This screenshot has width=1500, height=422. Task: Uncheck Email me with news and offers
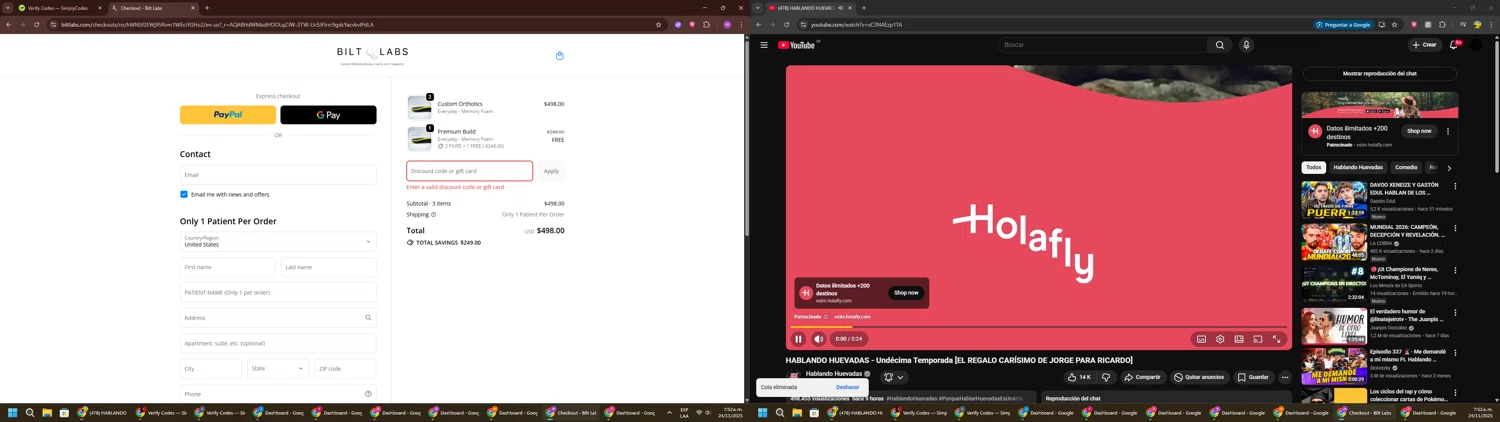[x=184, y=194]
